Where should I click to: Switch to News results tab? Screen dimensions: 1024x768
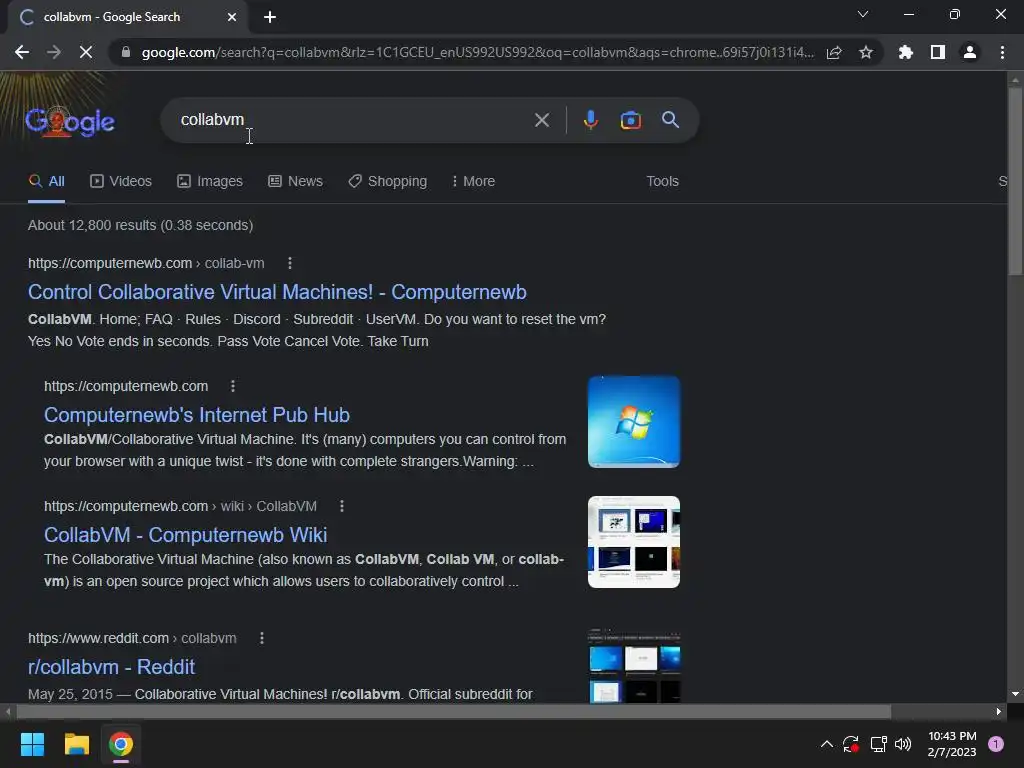[295, 182]
